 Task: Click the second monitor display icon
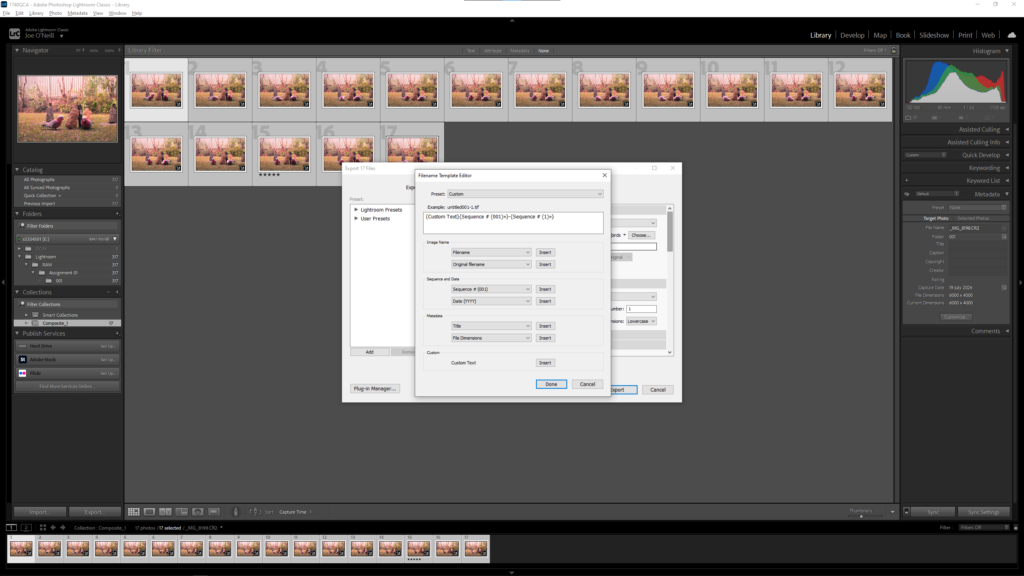pyautogui.click(x=26, y=528)
